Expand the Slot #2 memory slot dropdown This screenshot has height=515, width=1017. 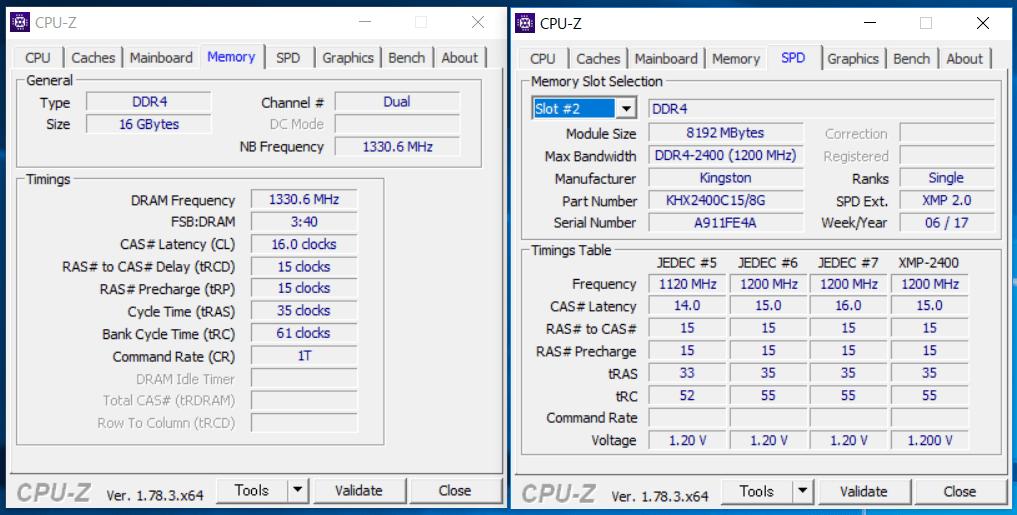pyautogui.click(x=626, y=108)
